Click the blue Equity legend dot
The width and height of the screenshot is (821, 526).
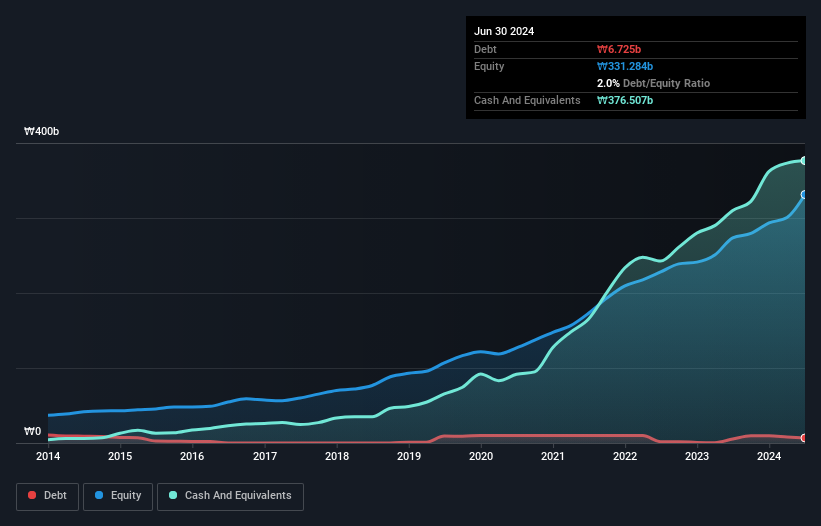(x=99, y=495)
